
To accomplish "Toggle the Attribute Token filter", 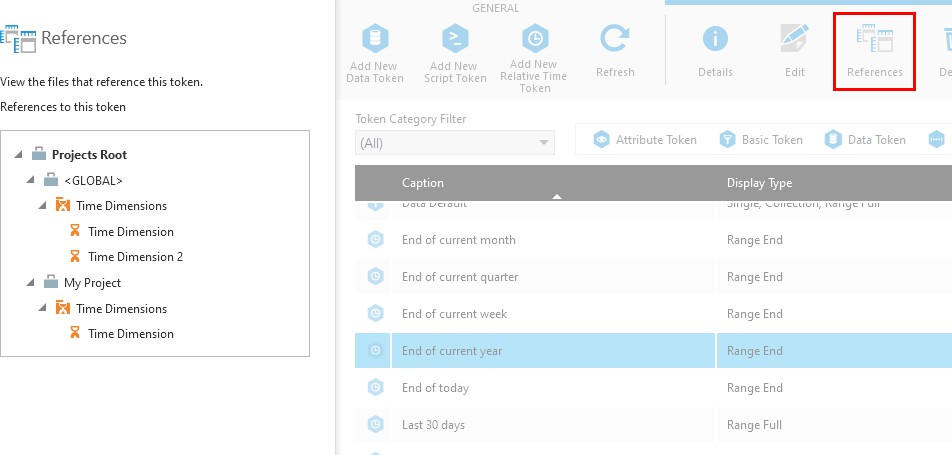I will click(645, 140).
